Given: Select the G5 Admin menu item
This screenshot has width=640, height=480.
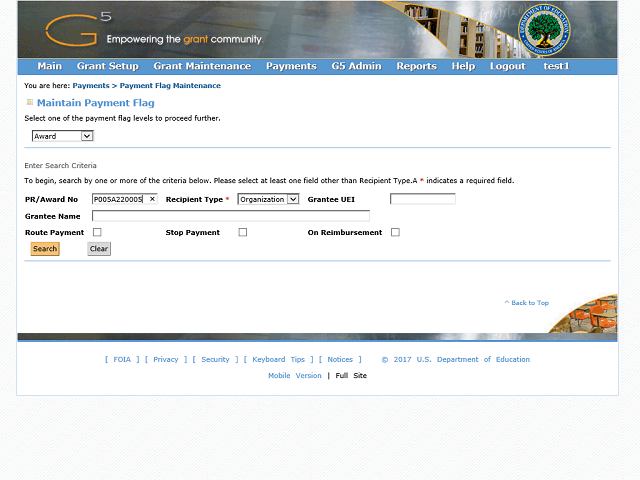Looking at the screenshot, I should pos(356,66).
